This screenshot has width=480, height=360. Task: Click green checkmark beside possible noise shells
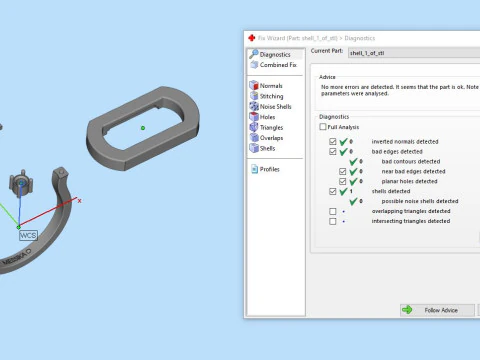353,201
